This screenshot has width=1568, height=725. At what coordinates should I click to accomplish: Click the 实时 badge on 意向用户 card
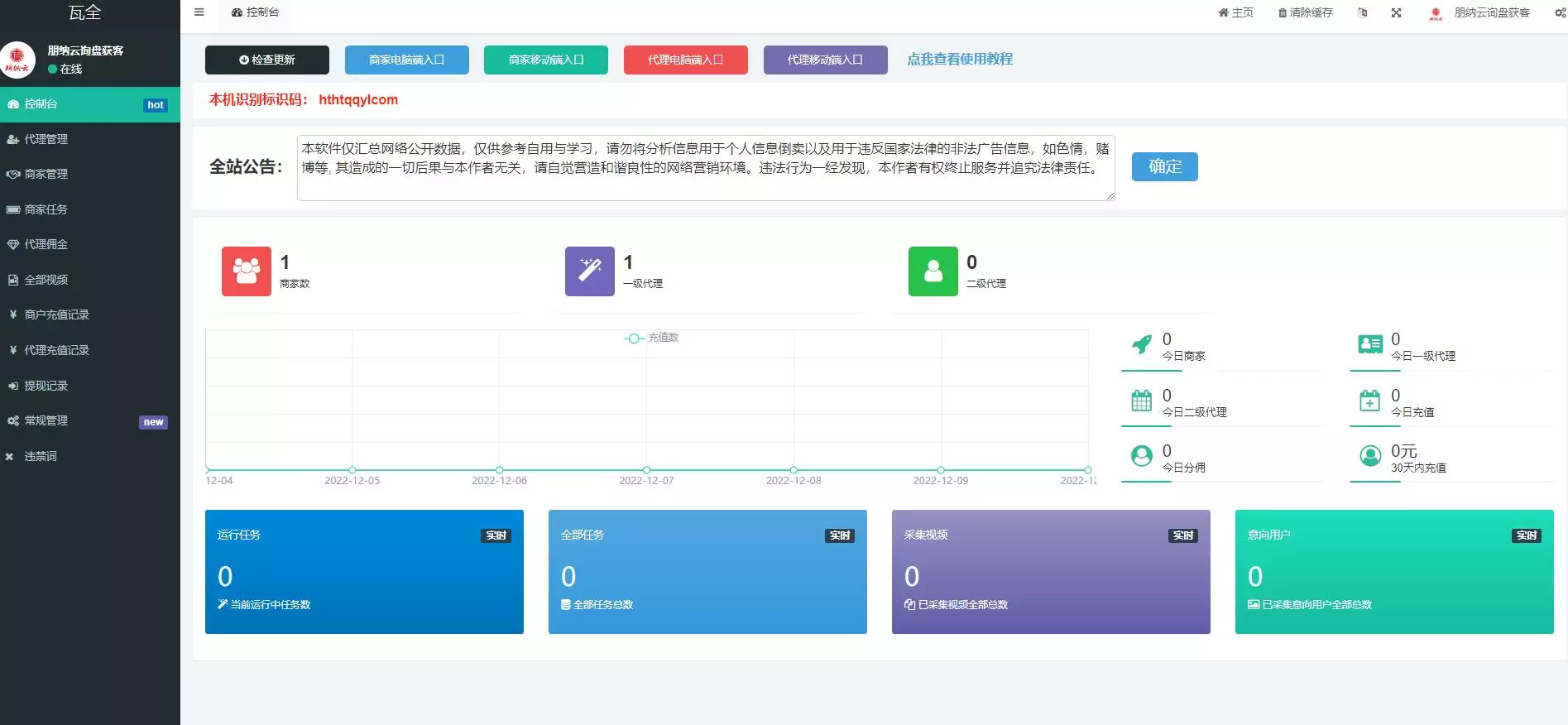coord(1526,535)
